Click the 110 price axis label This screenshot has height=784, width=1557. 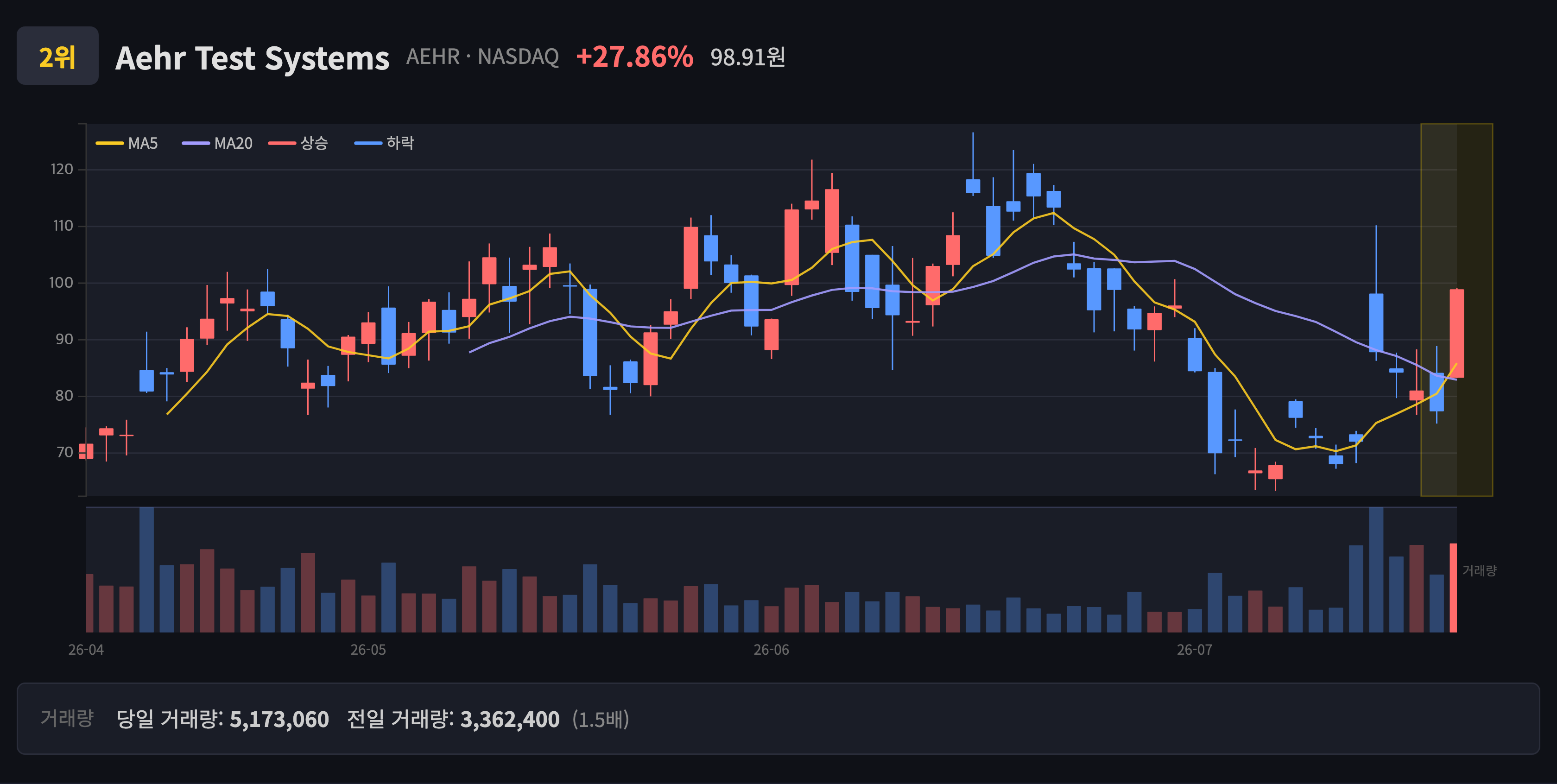(62, 226)
